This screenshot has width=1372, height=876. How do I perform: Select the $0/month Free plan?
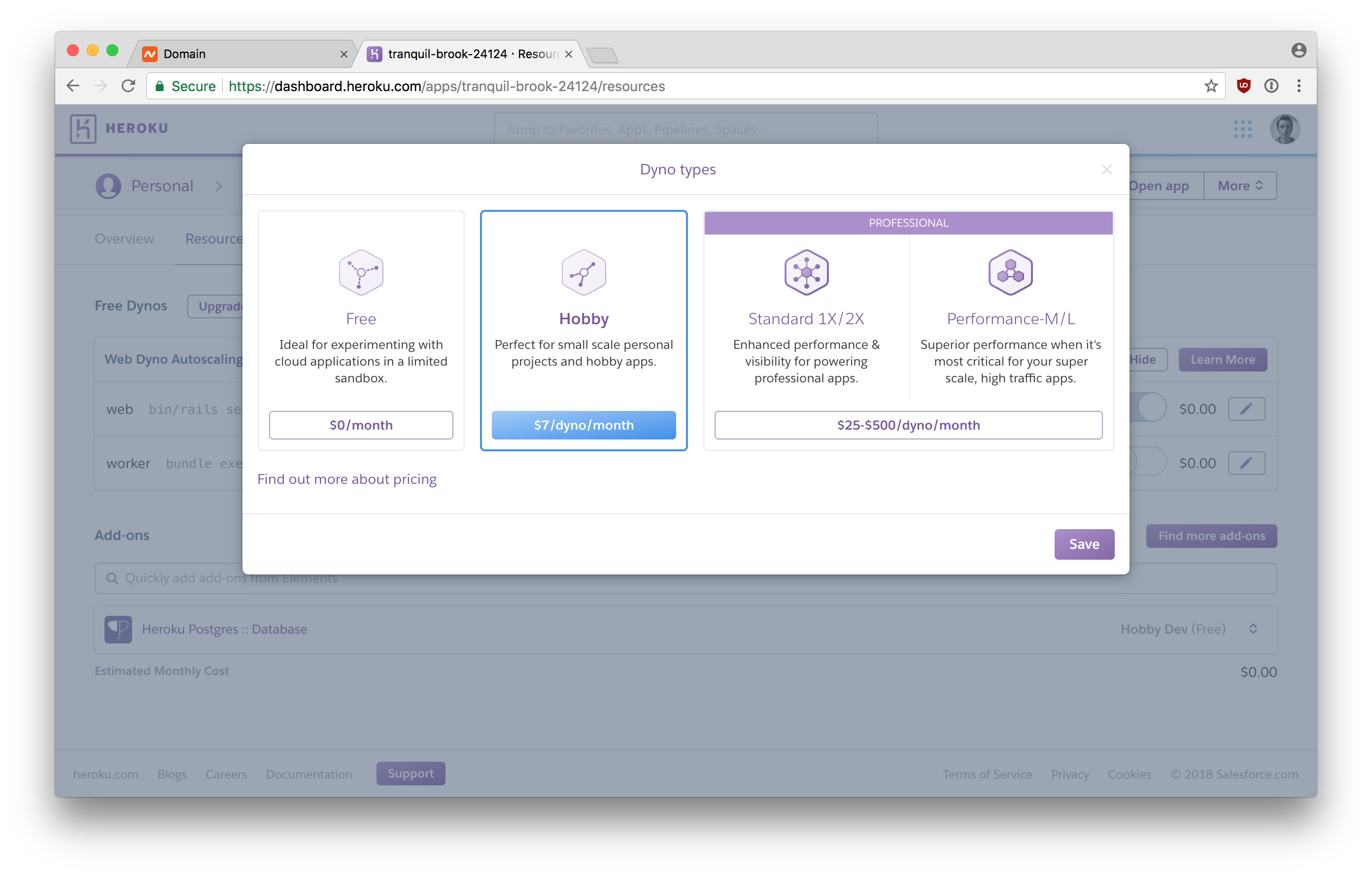coord(361,425)
